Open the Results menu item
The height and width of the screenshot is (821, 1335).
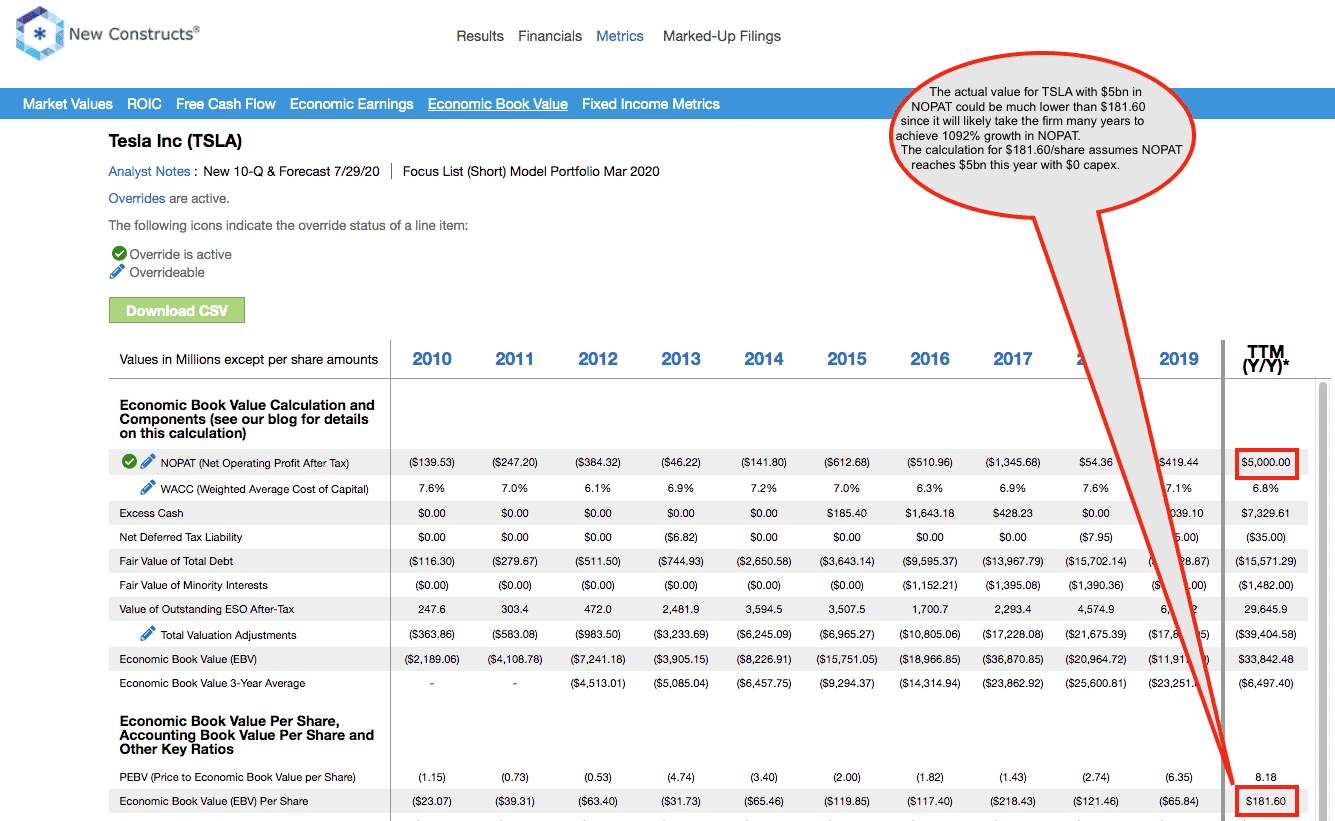tap(480, 36)
